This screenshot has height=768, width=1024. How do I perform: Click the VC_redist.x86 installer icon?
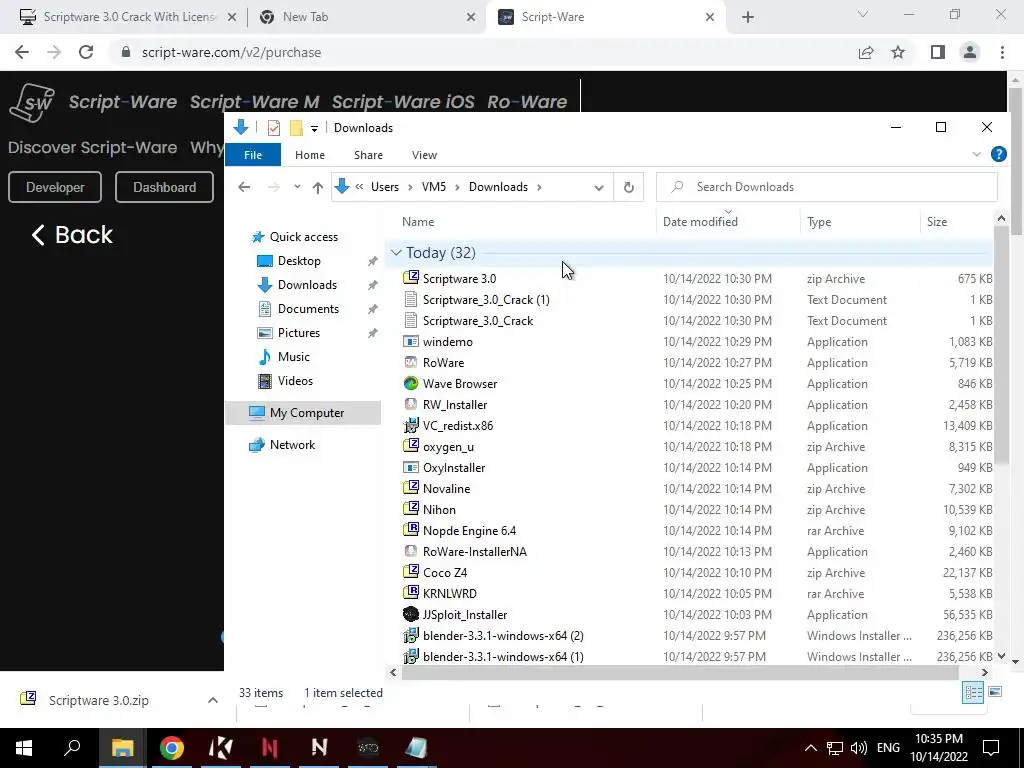pyautogui.click(x=411, y=426)
